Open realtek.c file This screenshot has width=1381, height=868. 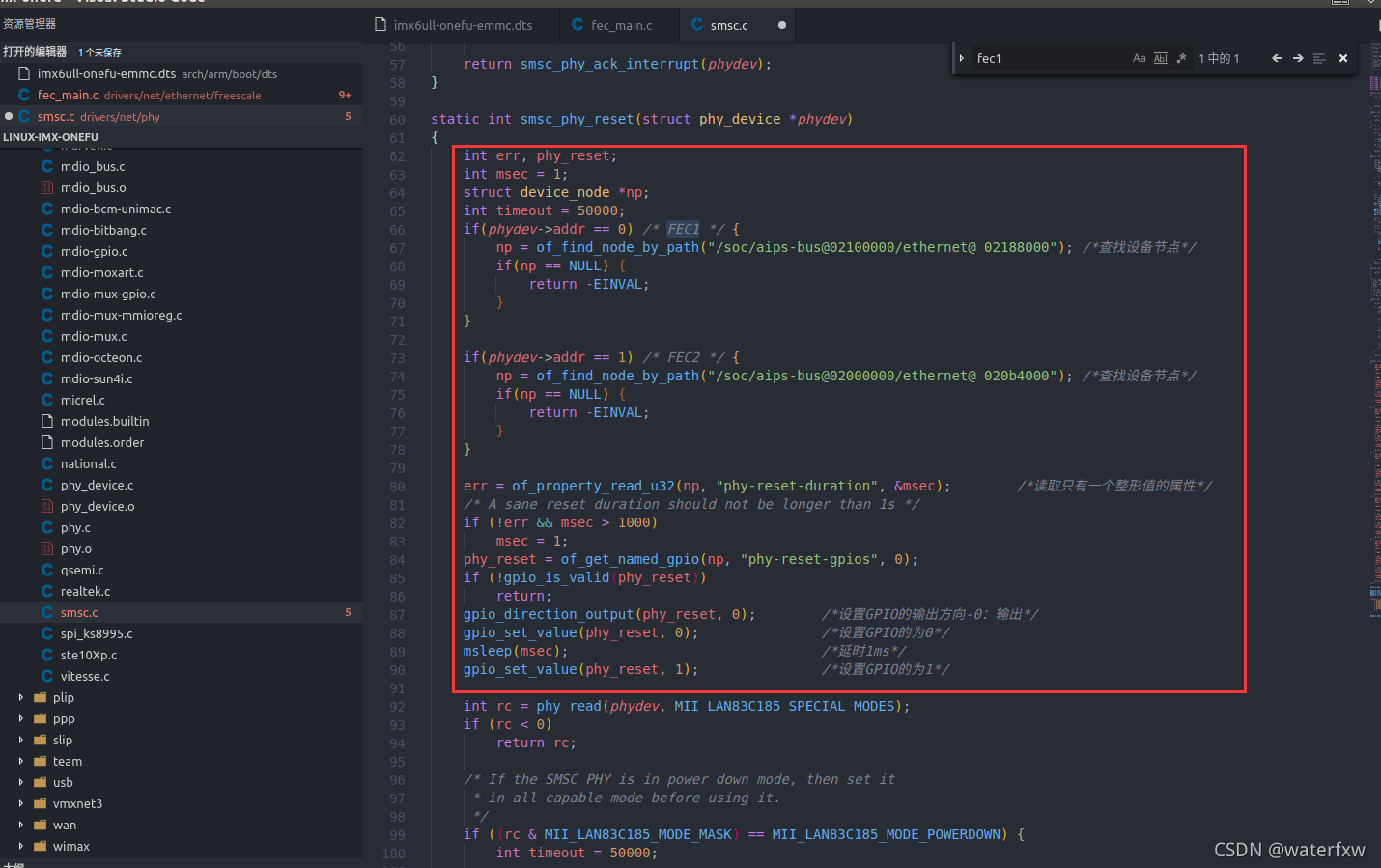click(182, 591)
